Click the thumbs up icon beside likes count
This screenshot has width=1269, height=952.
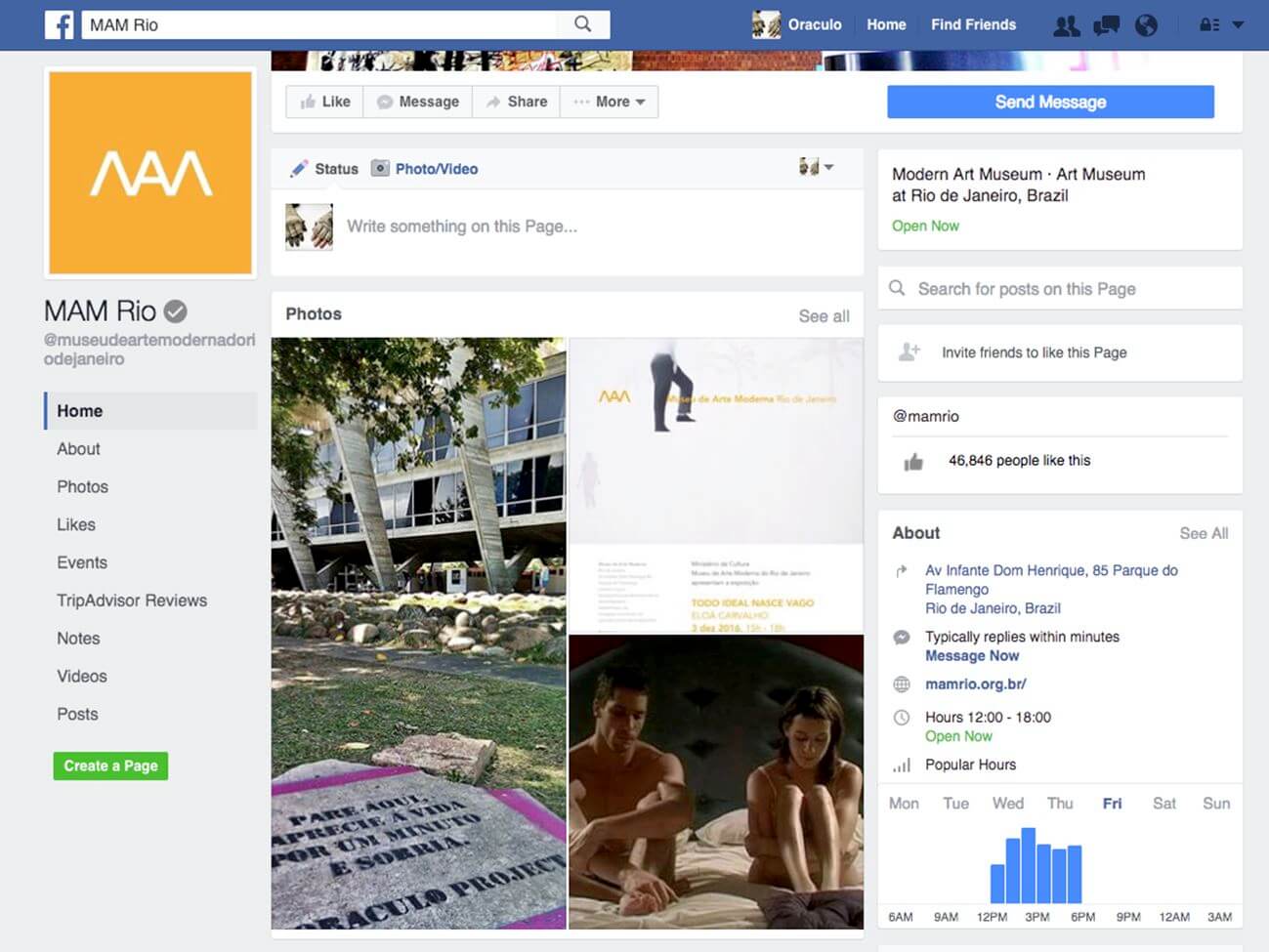pos(913,462)
